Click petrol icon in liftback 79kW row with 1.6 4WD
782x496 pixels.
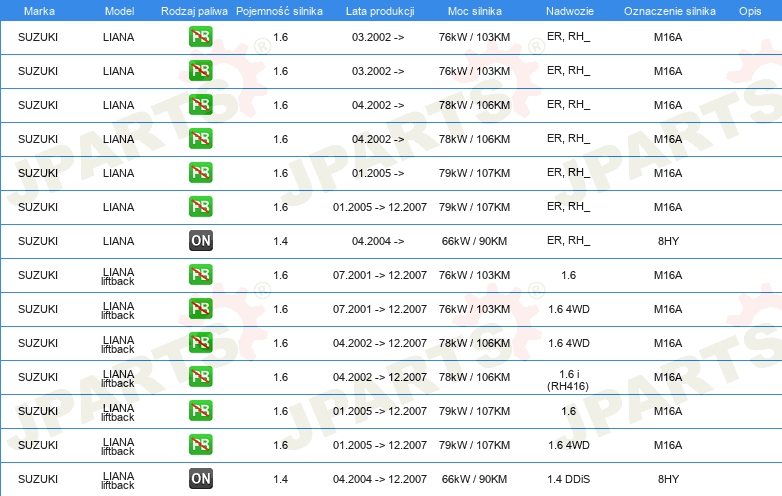[201, 445]
